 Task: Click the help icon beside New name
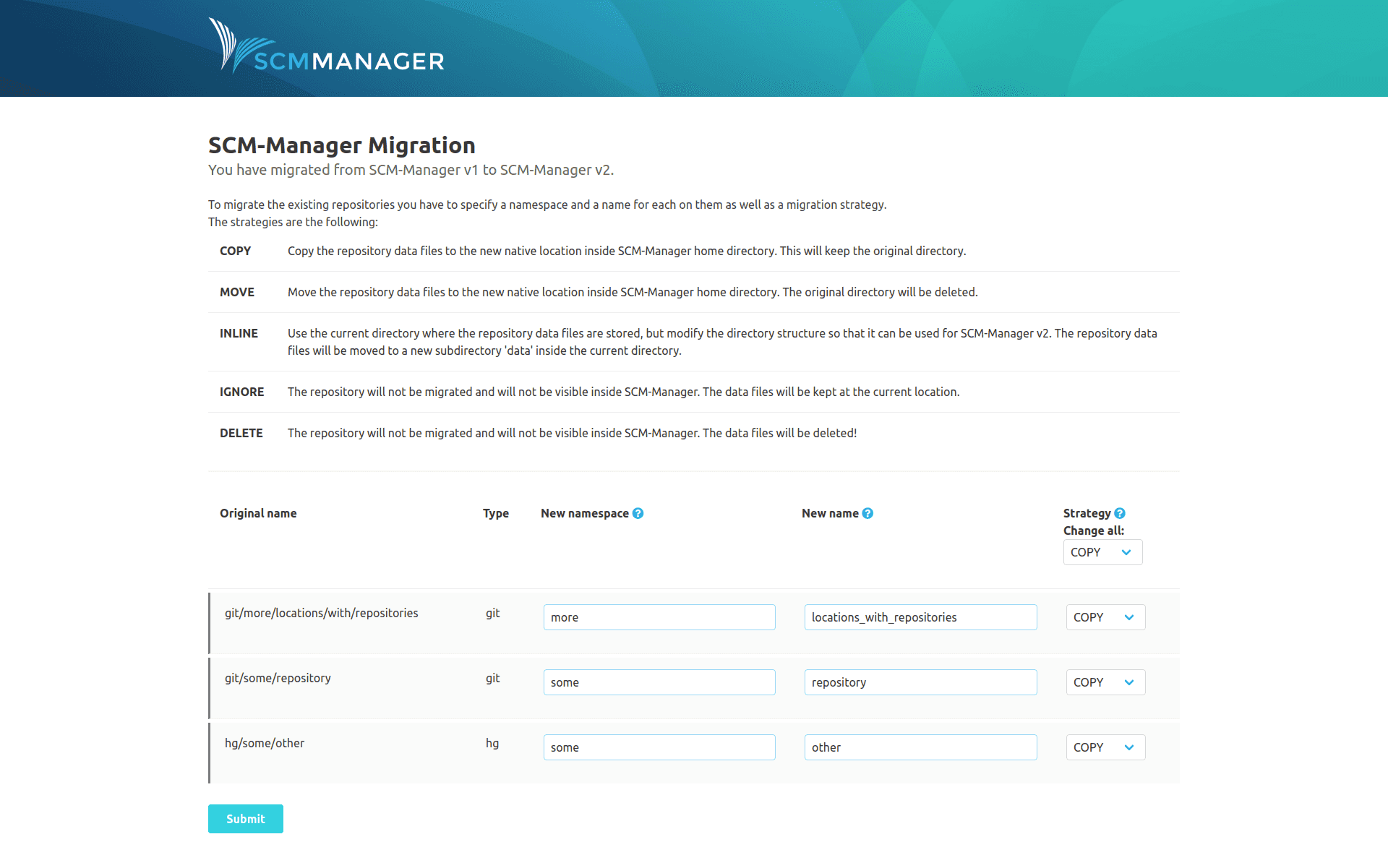[868, 513]
